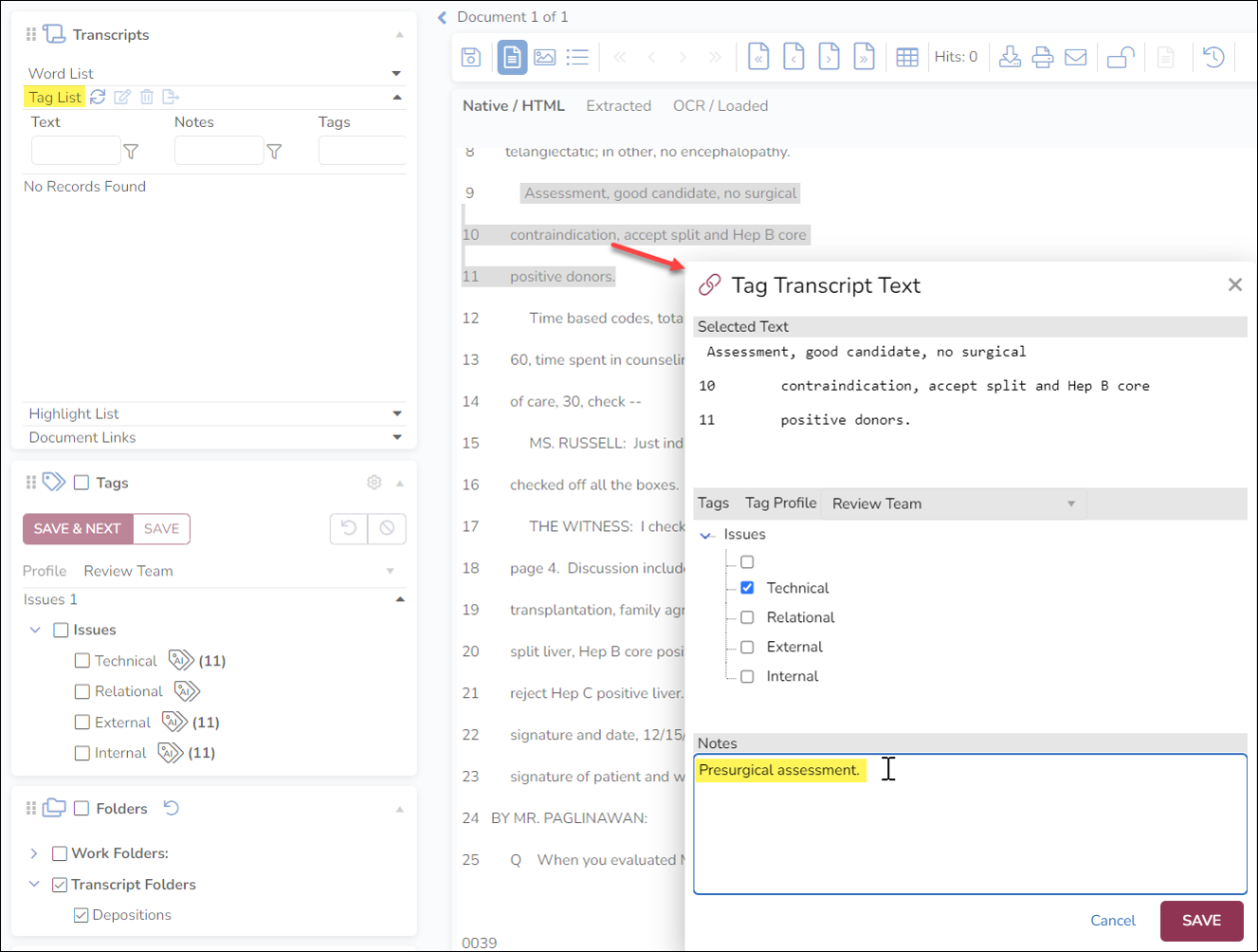The height and width of the screenshot is (952, 1258).
Task: Click the download icon in the viewer toolbar
Action: click(1011, 57)
